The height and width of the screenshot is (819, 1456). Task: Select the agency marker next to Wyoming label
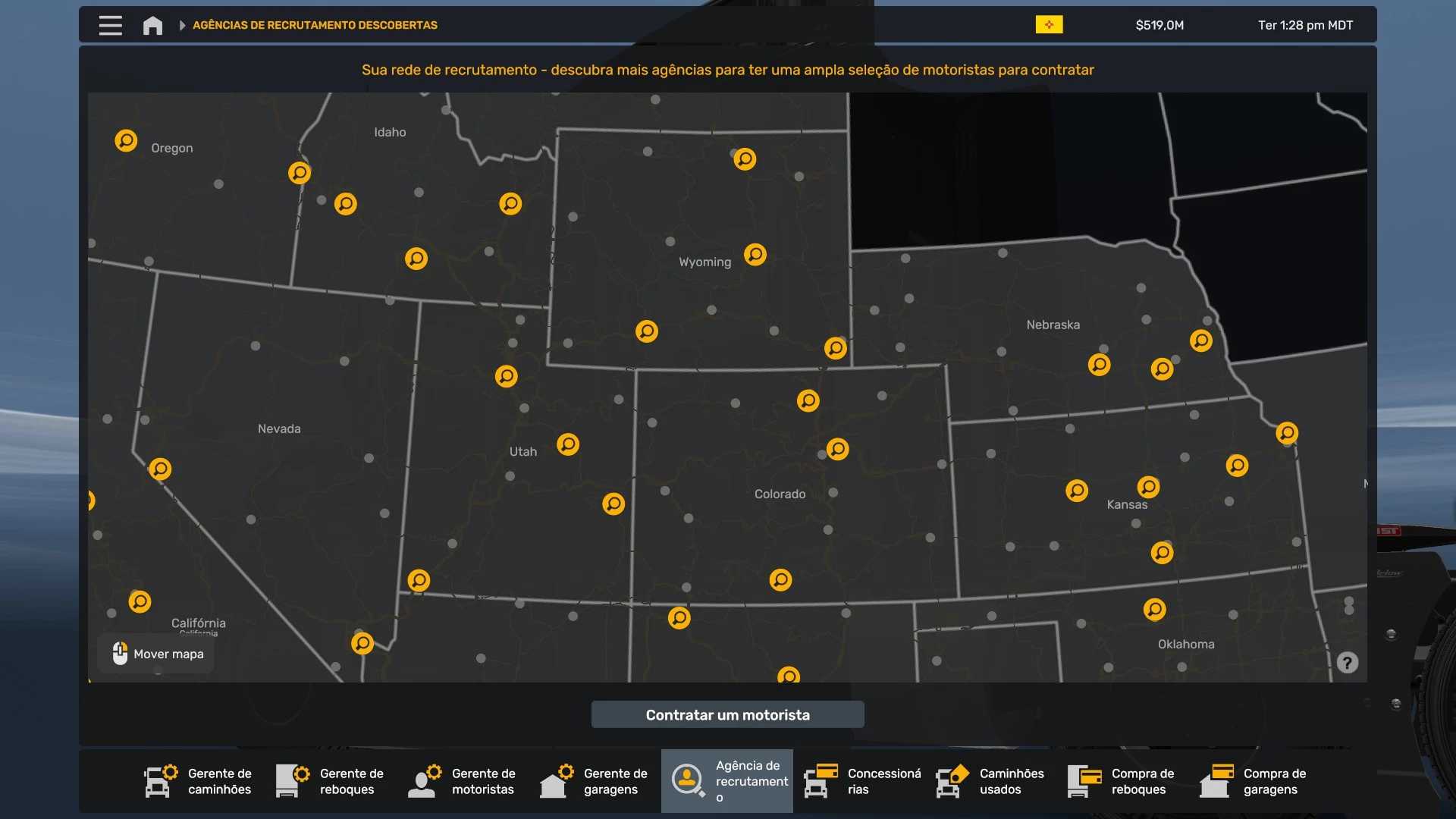pyautogui.click(x=755, y=254)
